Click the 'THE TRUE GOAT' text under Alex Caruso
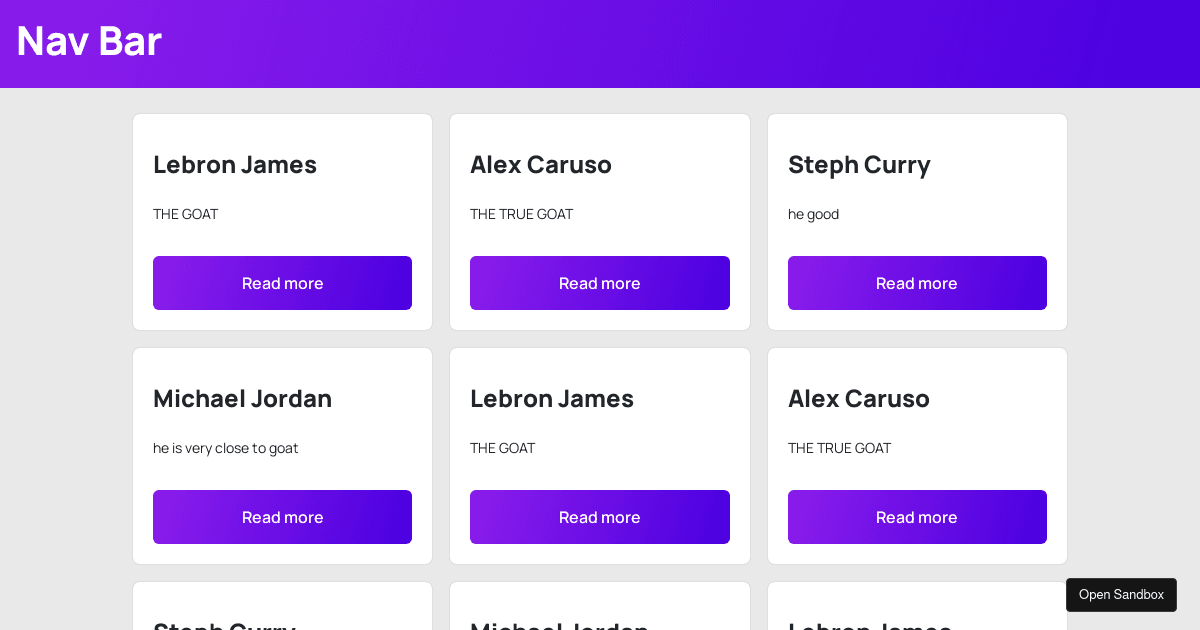1200x630 pixels. [x=521, y=214]
